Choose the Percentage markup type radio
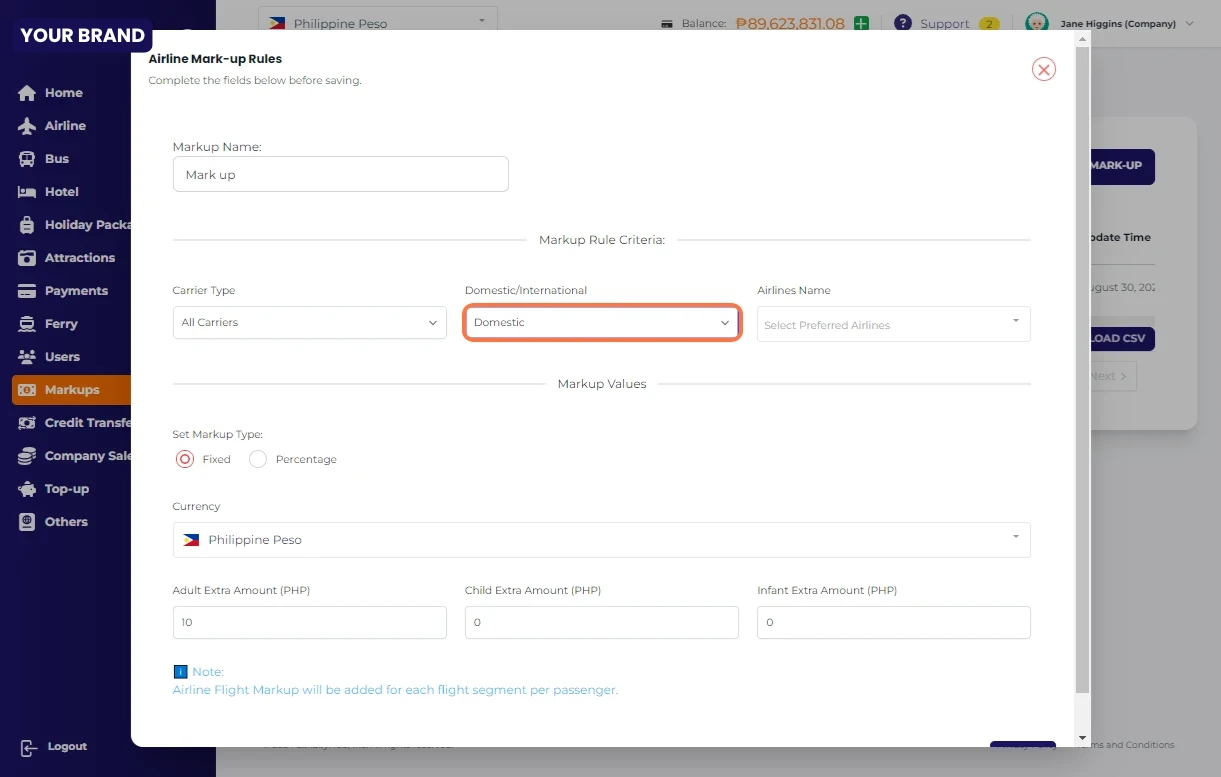Screen dimensions: 1221x777 coord(258,459)
